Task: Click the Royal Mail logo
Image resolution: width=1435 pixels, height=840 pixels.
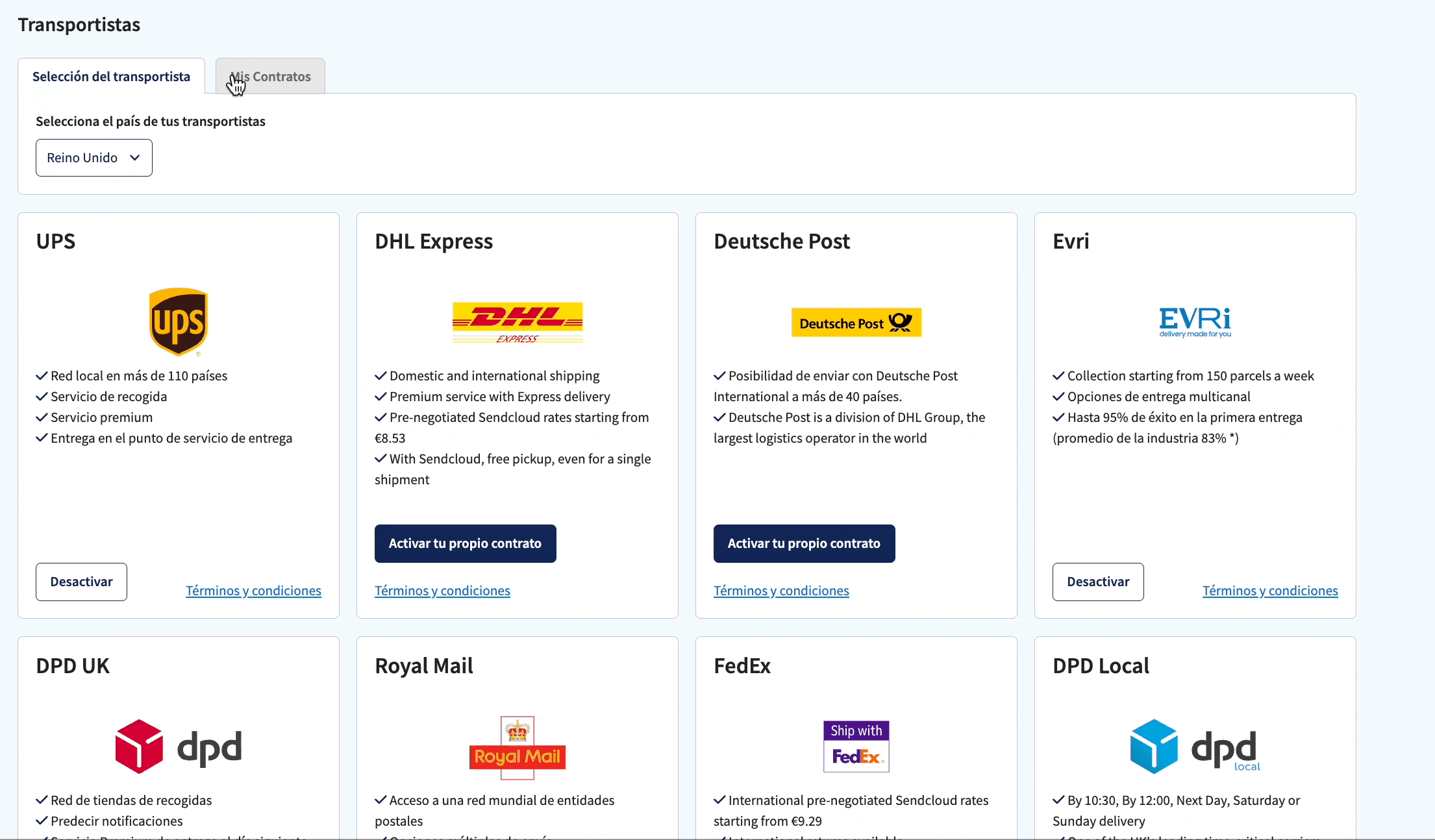Action: point(518,747)
